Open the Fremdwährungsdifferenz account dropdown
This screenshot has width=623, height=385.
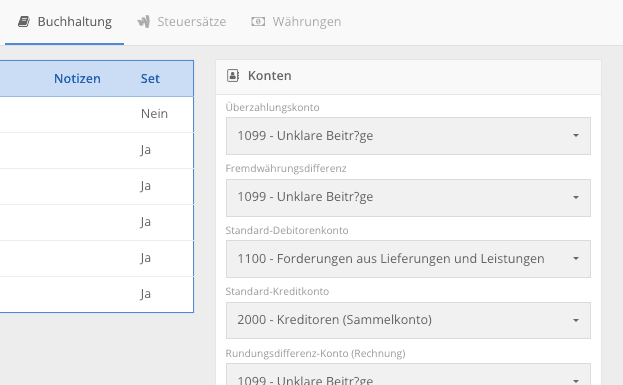408,197
